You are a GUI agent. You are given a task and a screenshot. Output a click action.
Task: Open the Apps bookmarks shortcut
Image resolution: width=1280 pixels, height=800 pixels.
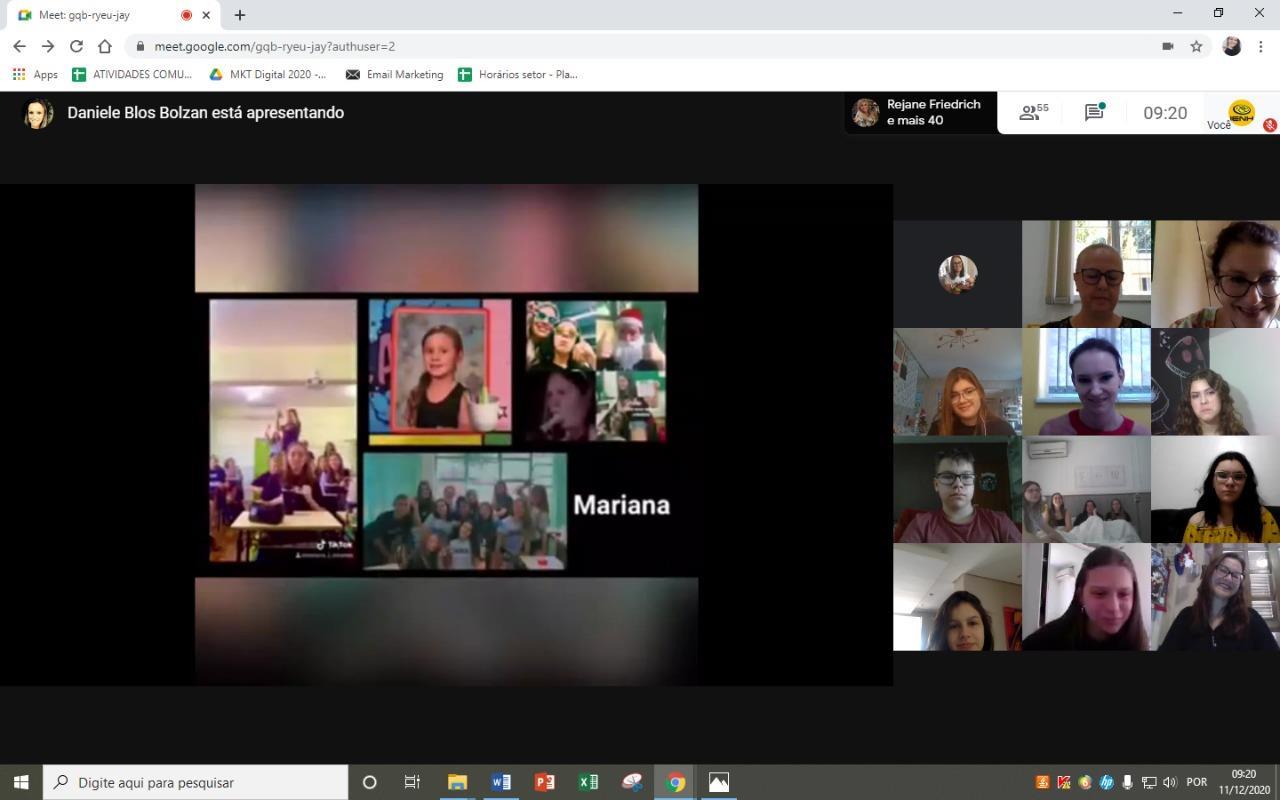35,74
